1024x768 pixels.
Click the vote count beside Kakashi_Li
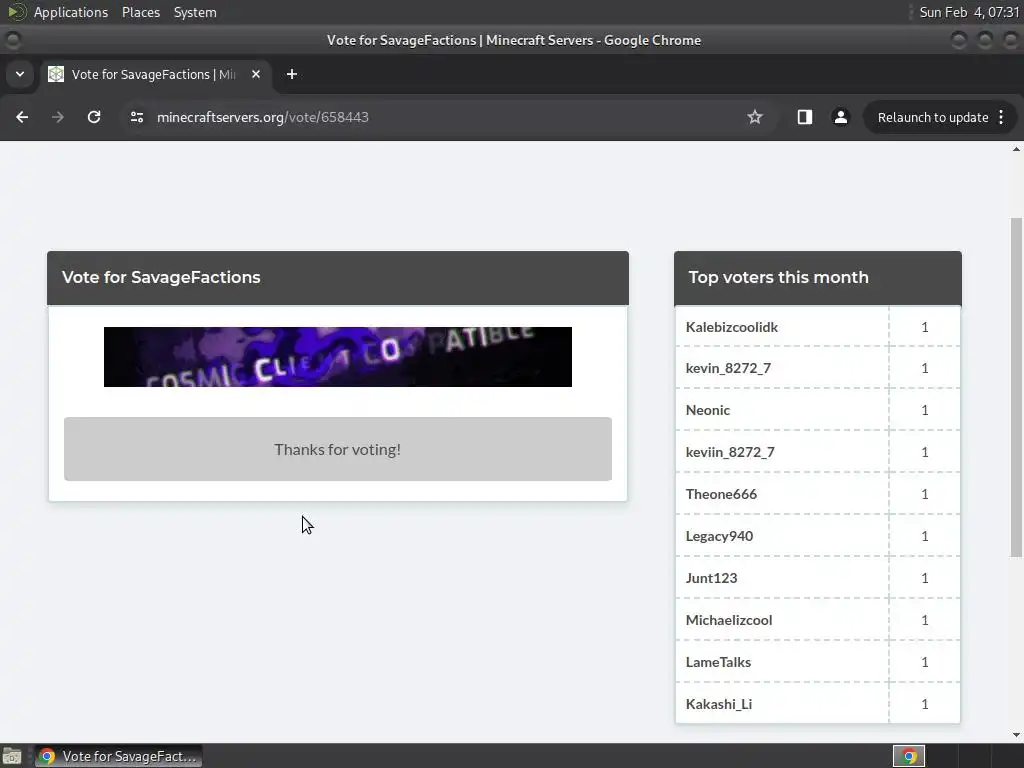tap(925, 704)
